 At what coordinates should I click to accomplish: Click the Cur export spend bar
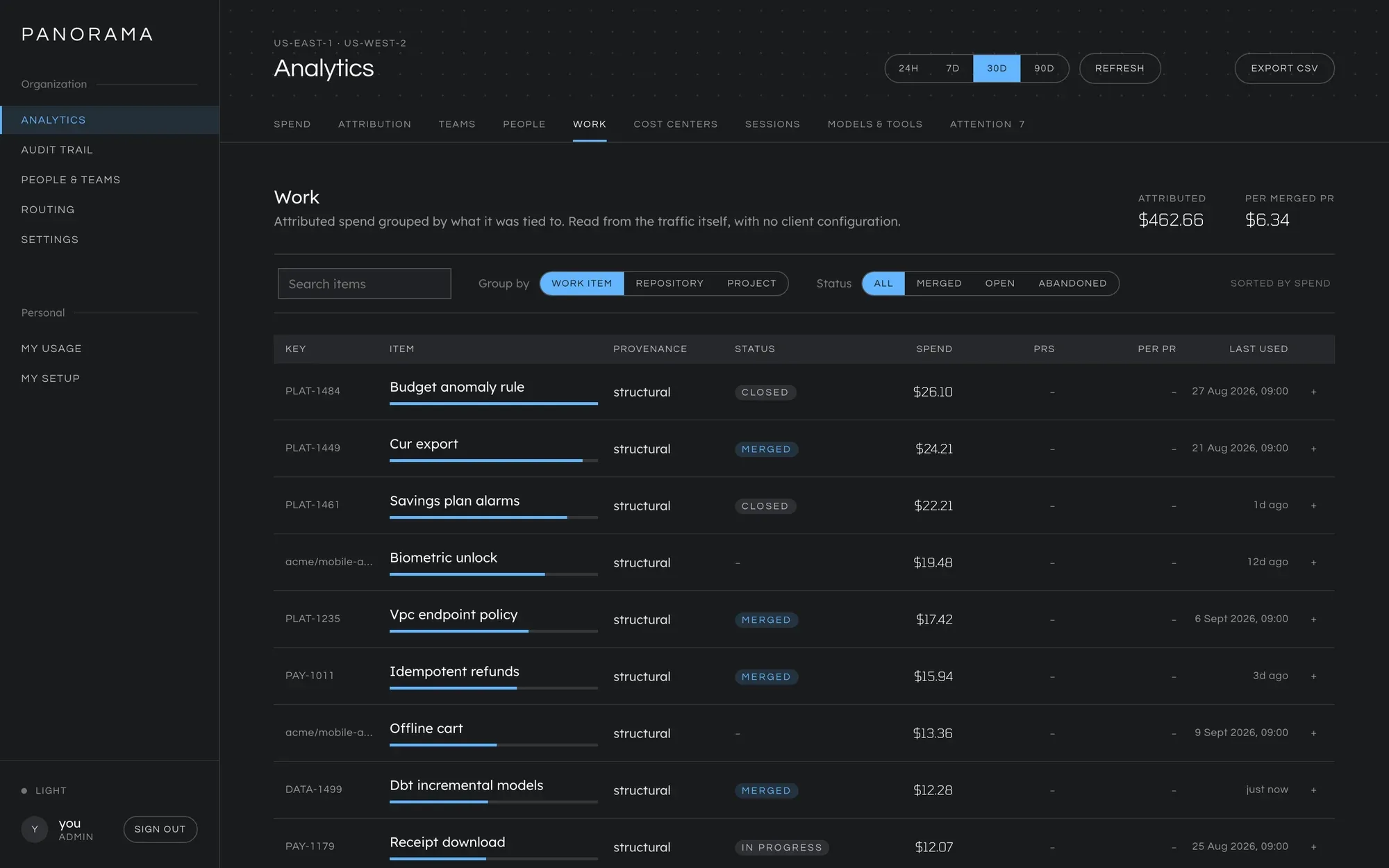[x=493, y=460]
